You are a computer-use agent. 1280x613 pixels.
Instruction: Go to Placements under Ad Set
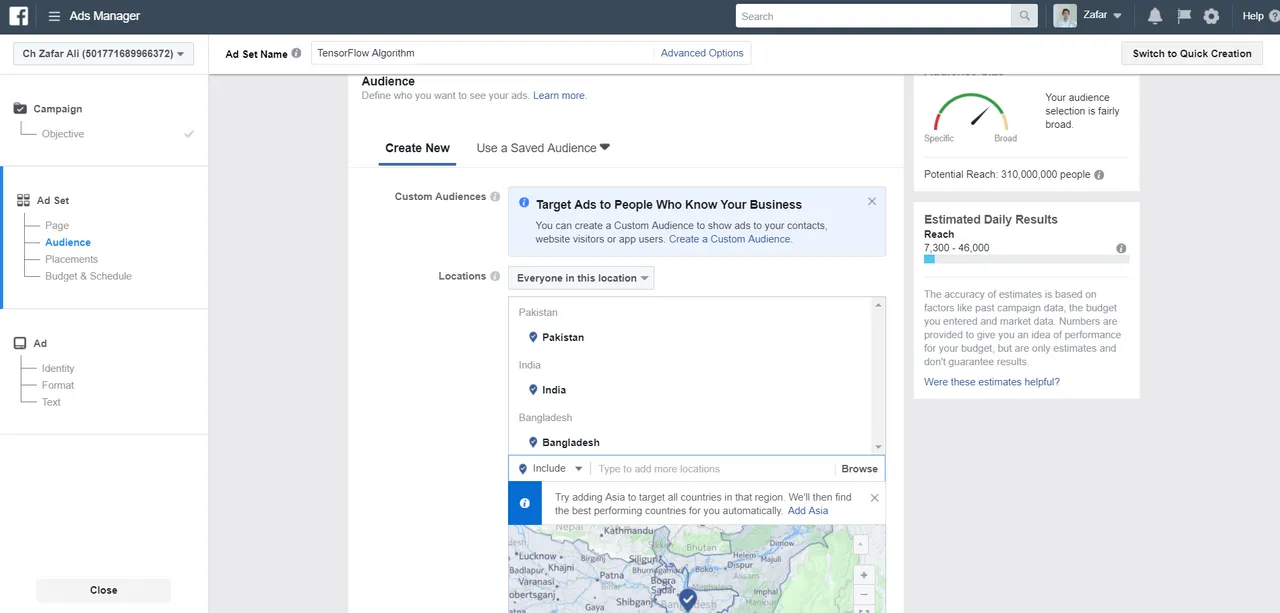tap(71, 259)
